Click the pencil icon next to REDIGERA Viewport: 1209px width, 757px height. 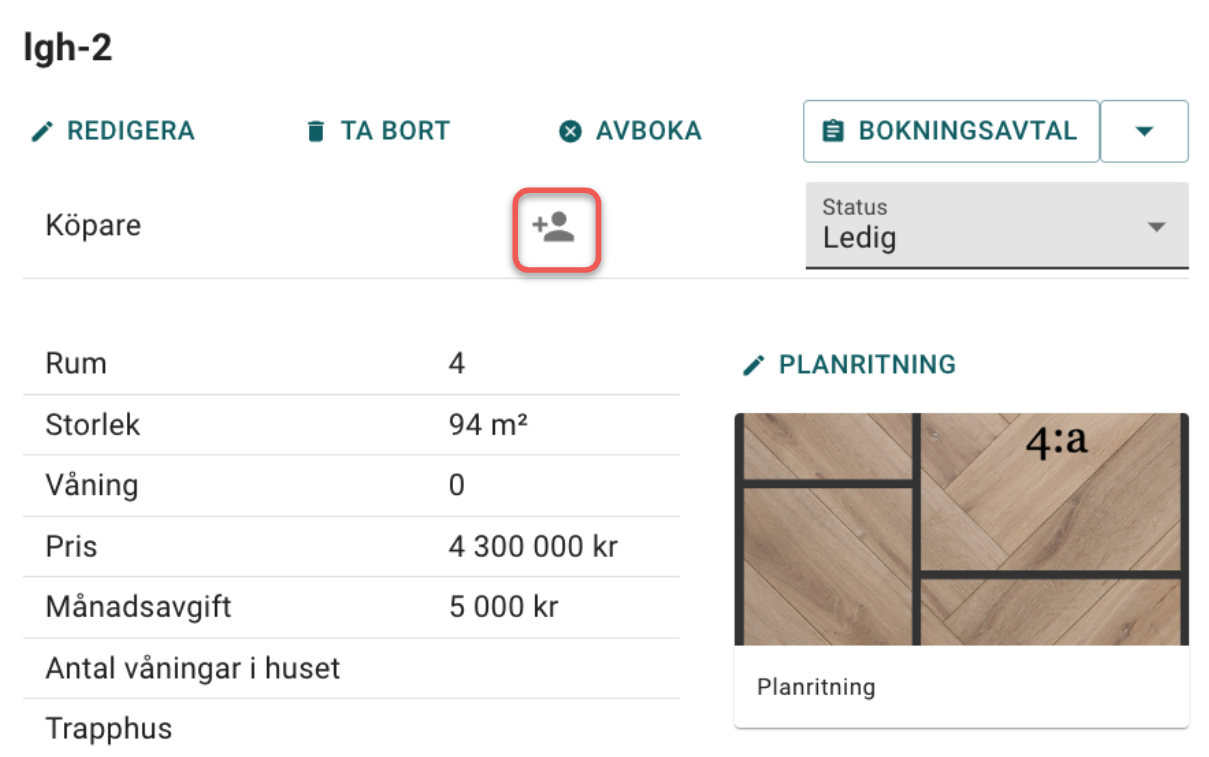(39, 130)
